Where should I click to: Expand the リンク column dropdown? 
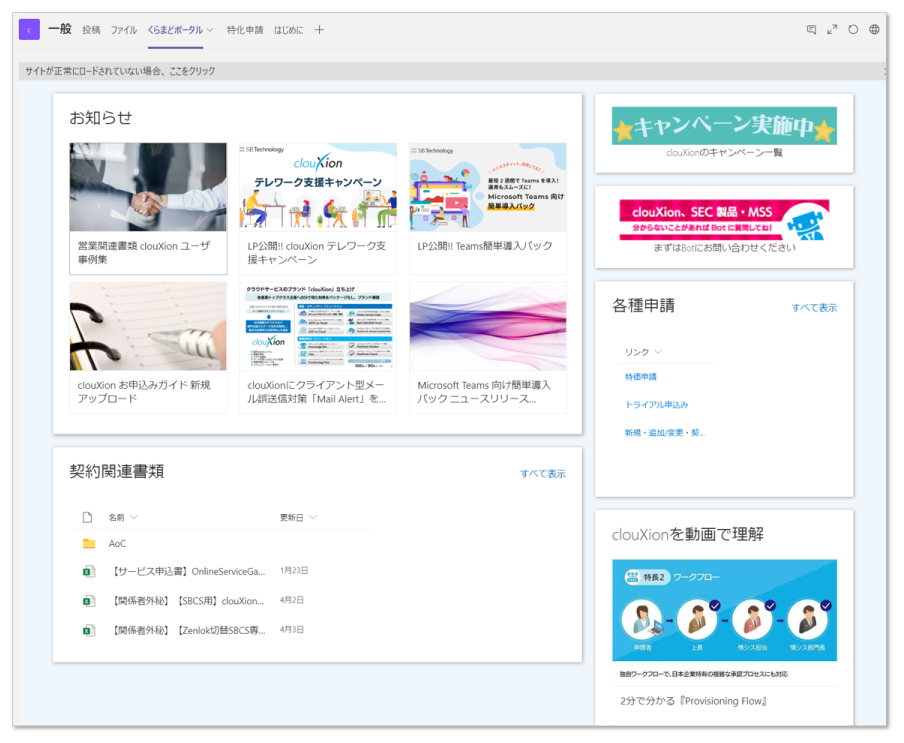point(658,352)
